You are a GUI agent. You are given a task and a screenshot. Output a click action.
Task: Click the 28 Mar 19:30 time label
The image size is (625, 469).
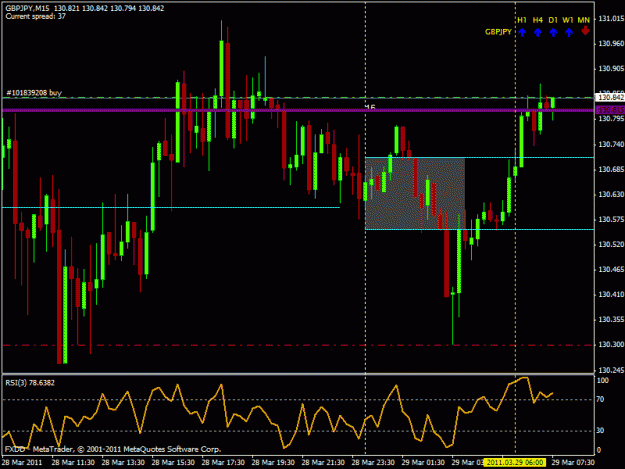(273, 463)
